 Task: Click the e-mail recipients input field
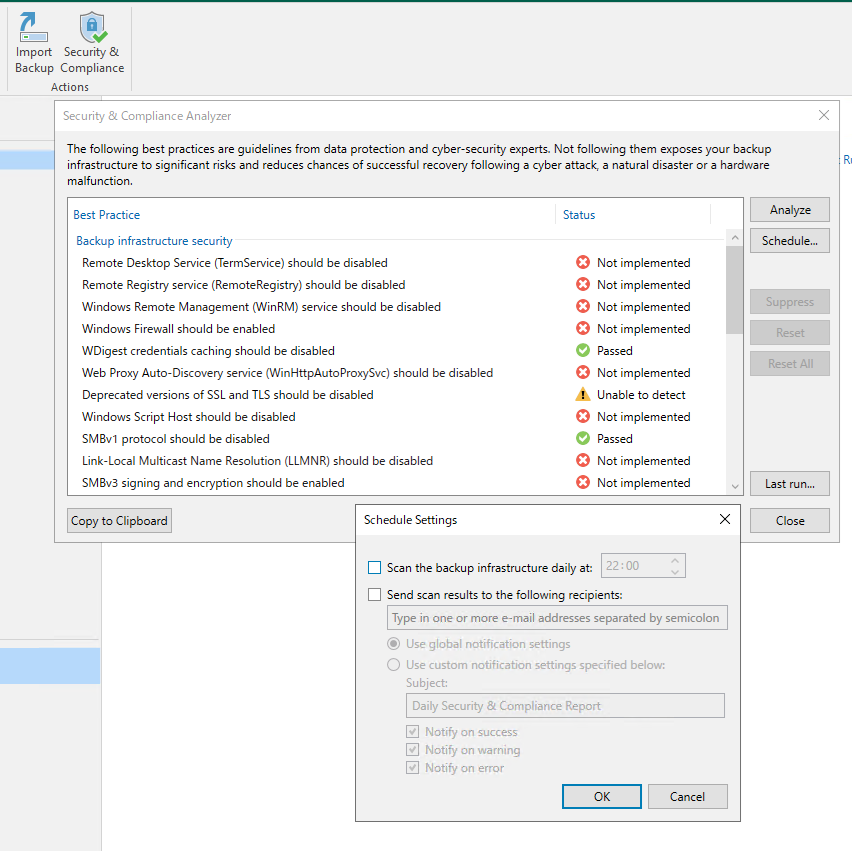[557, 618]
